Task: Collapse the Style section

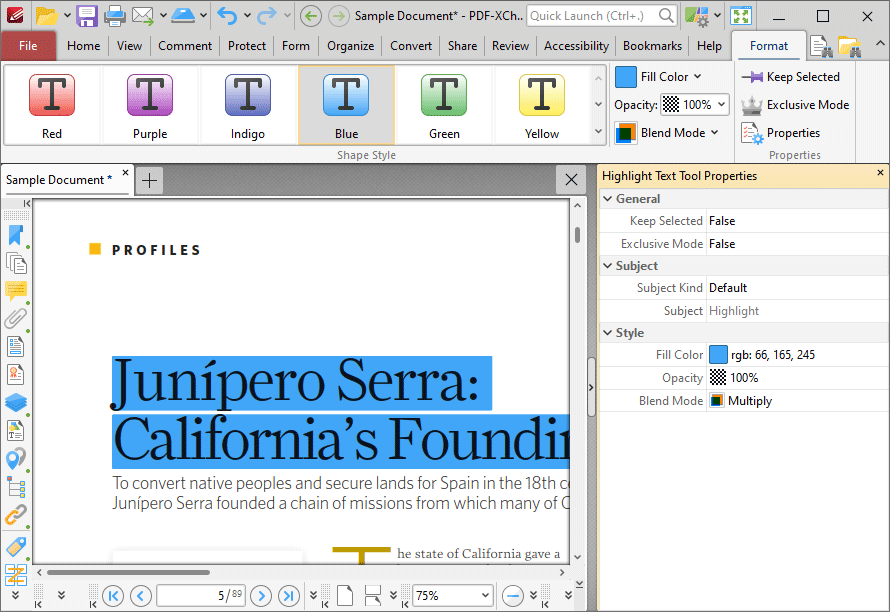Action: [x=608, y=333]
